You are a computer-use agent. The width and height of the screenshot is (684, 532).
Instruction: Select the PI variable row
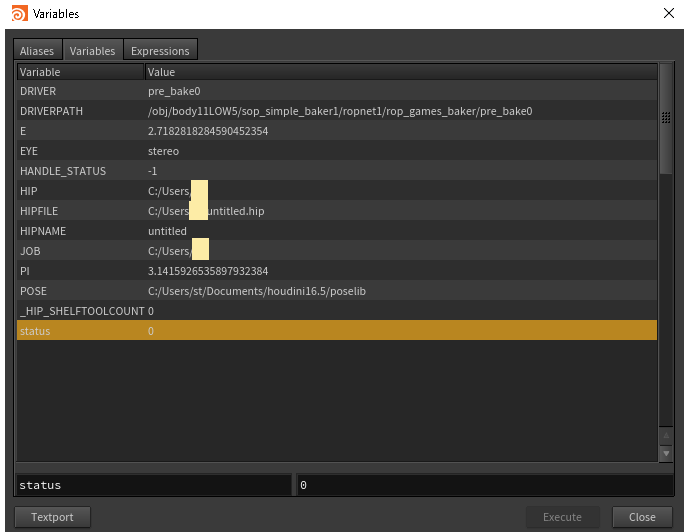click(337, 271)
